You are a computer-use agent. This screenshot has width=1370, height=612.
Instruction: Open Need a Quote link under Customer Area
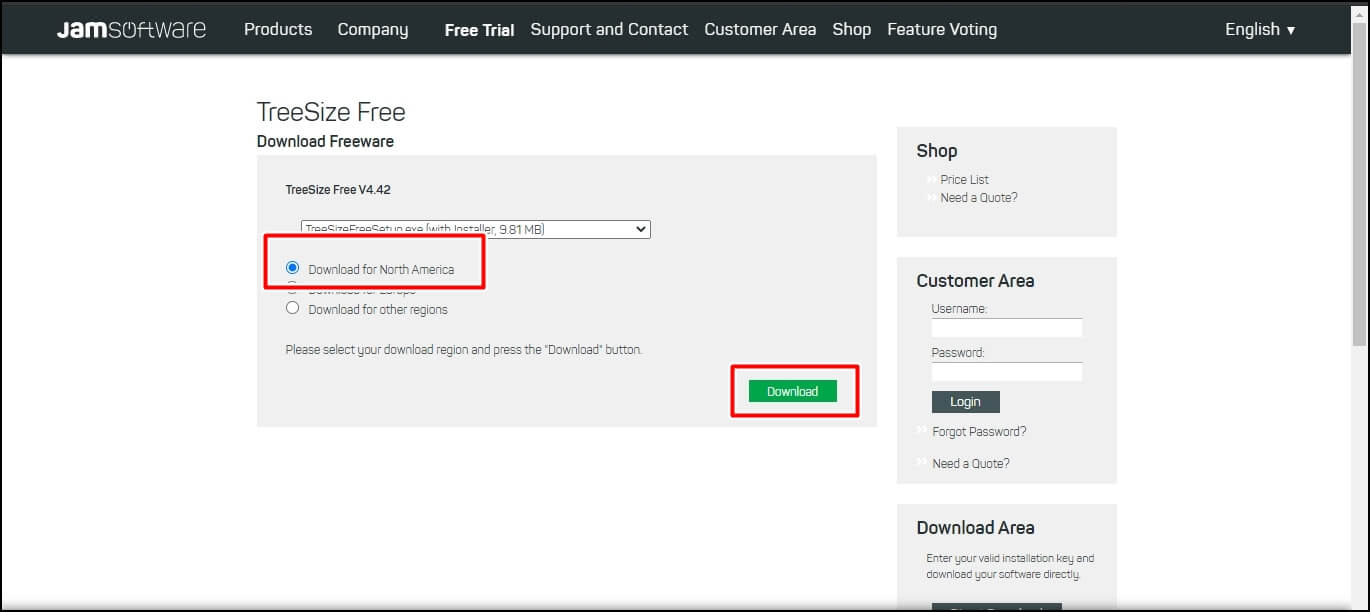pos(971,464)
